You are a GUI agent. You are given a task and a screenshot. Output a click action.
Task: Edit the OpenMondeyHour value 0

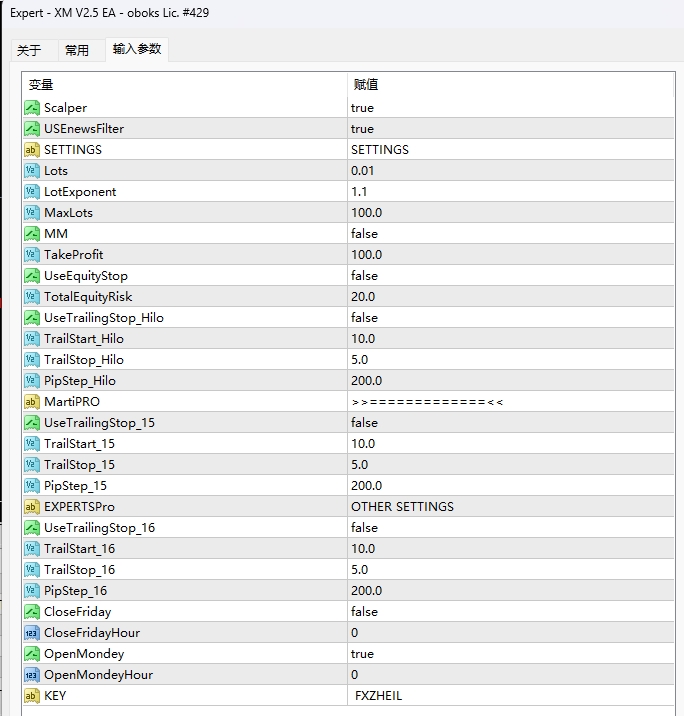click(x=510, y=675)
